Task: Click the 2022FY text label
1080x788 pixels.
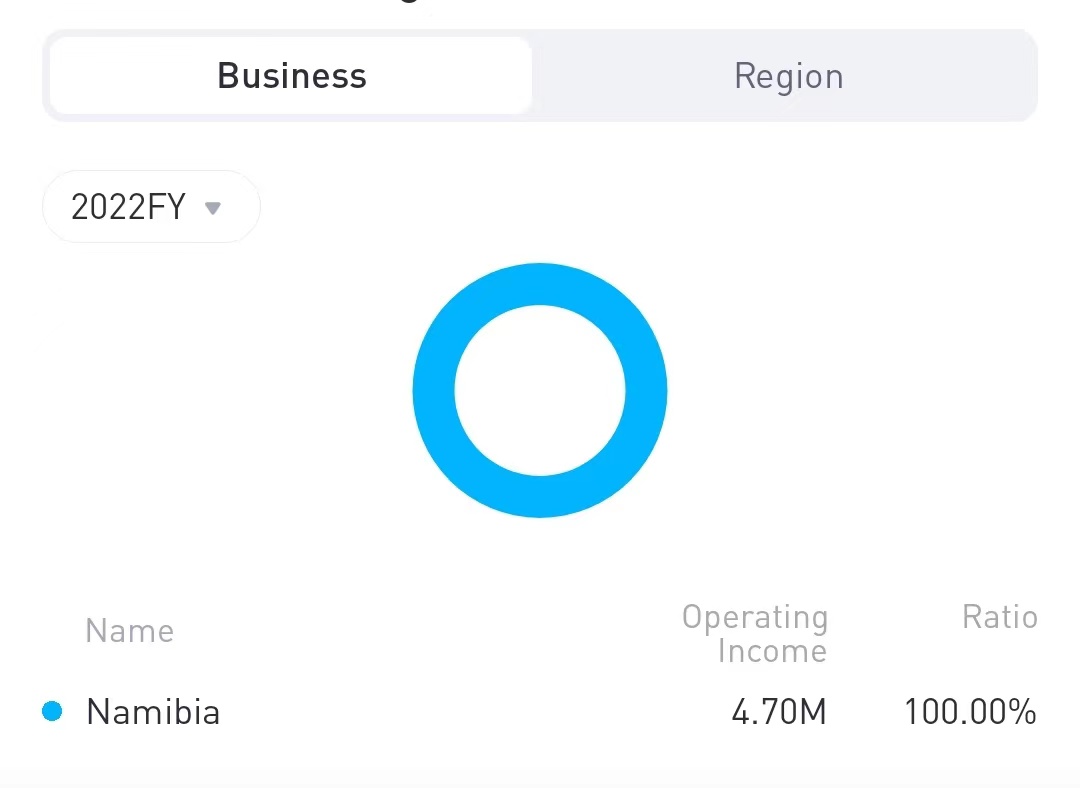Action: 128,207
